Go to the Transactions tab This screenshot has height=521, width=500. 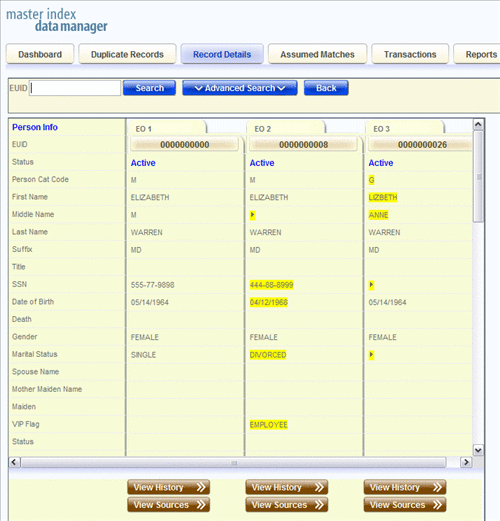(410, 54)
